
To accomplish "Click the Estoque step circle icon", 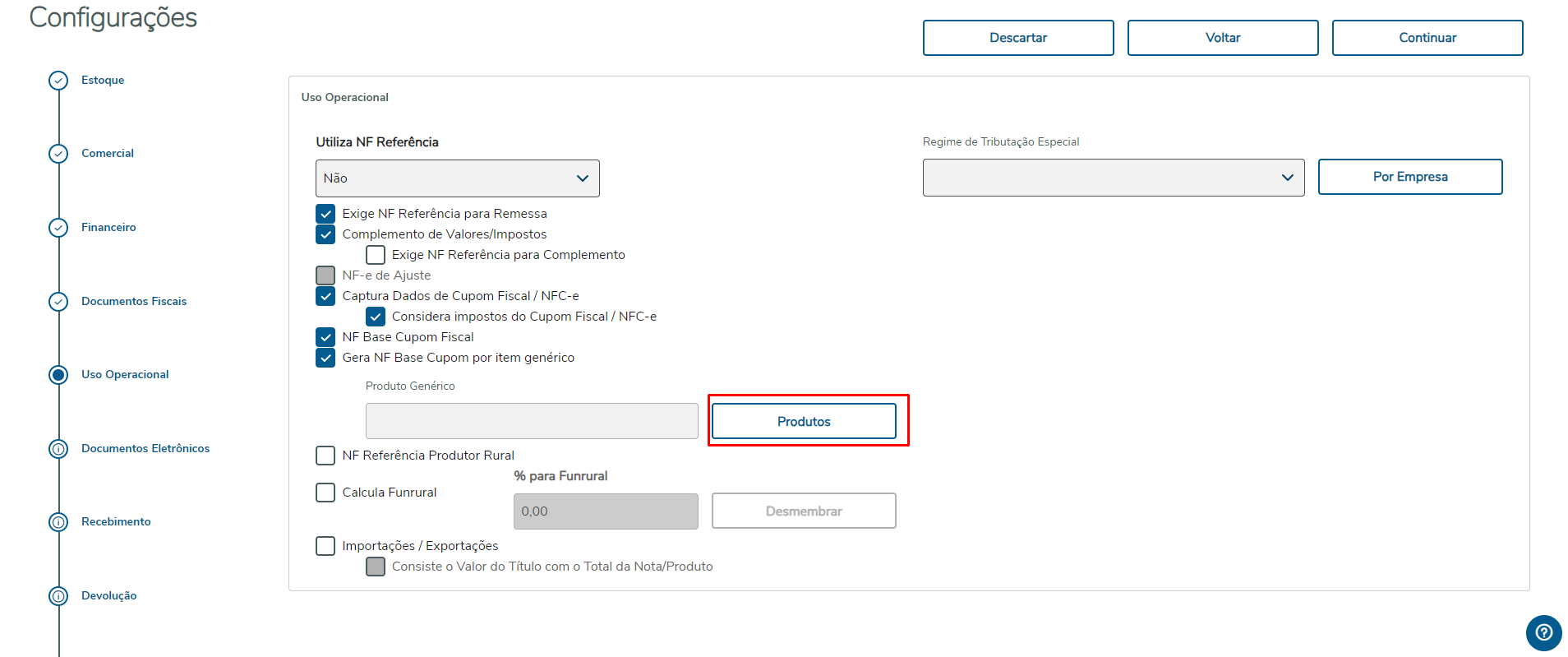I will click(x=58, y=81).
